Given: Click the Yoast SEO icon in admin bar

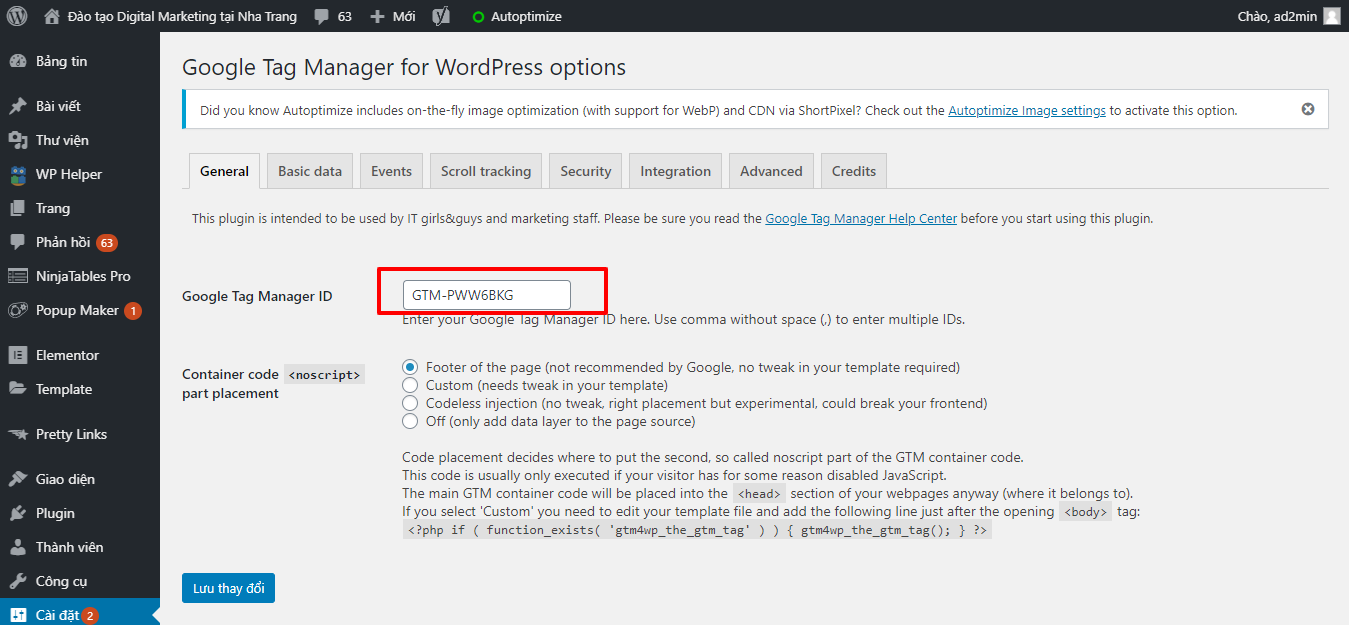Looking at the screenshot, I should (x=440, y=16).
